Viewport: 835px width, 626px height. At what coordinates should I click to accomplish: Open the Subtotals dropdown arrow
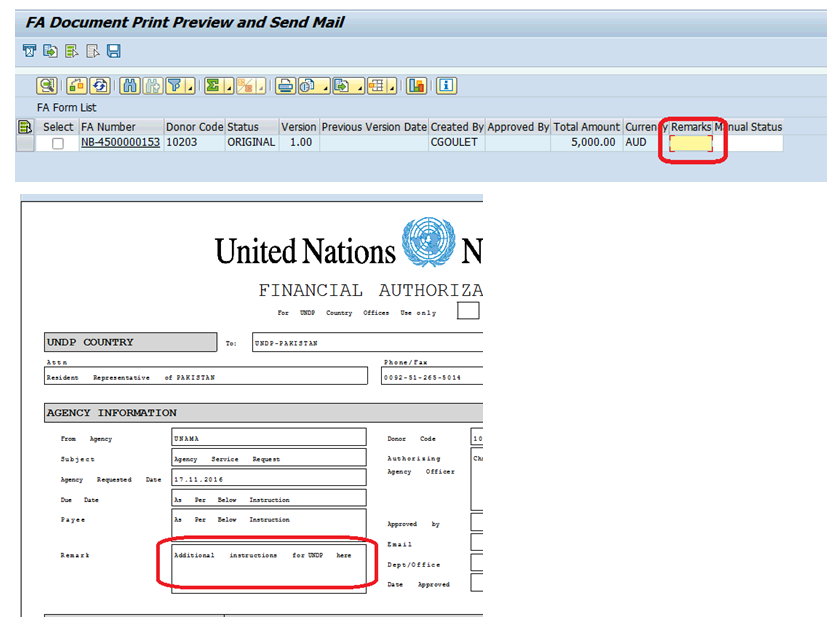pos(261,89)
